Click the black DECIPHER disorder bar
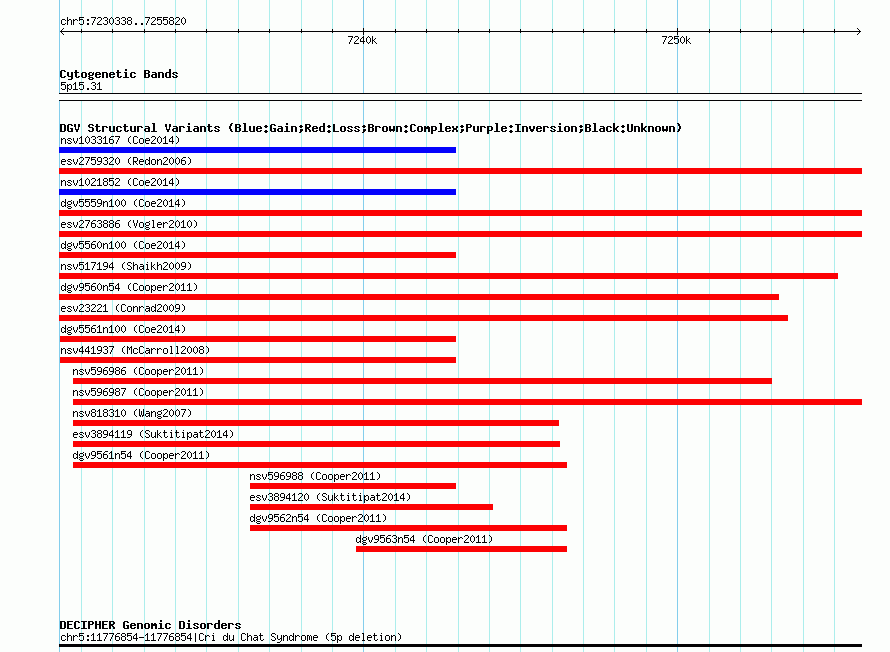Viewport: 890px width, 652px height. (x=461, y=646)
